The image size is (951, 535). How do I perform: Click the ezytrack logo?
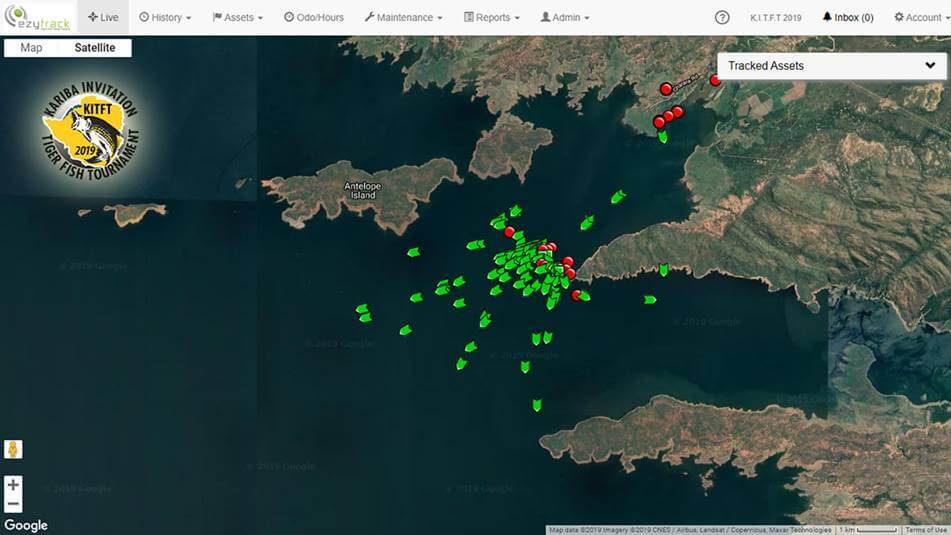pos(38,17)
